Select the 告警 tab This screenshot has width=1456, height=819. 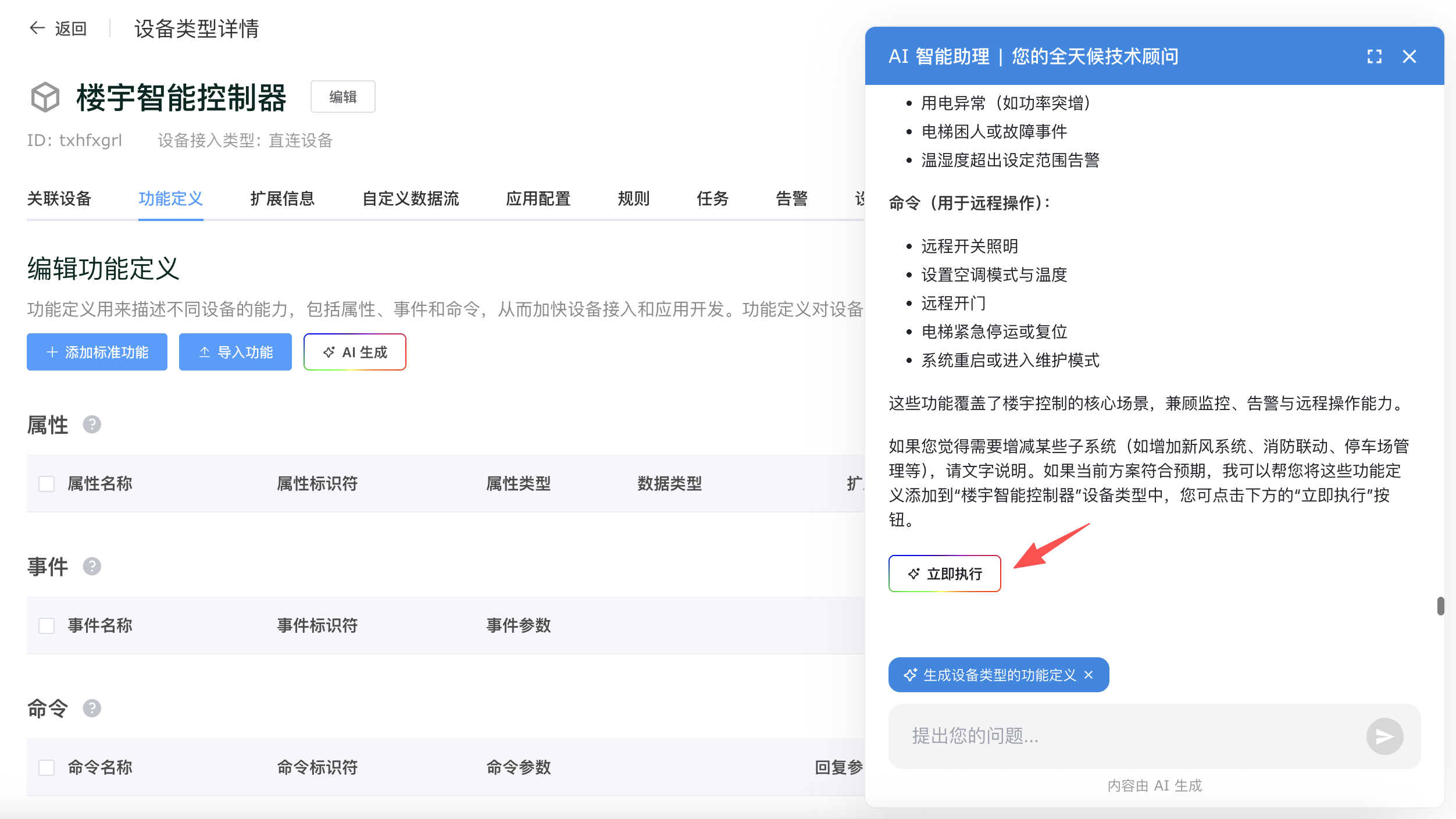pyautogui.click(x=791, y=199)
